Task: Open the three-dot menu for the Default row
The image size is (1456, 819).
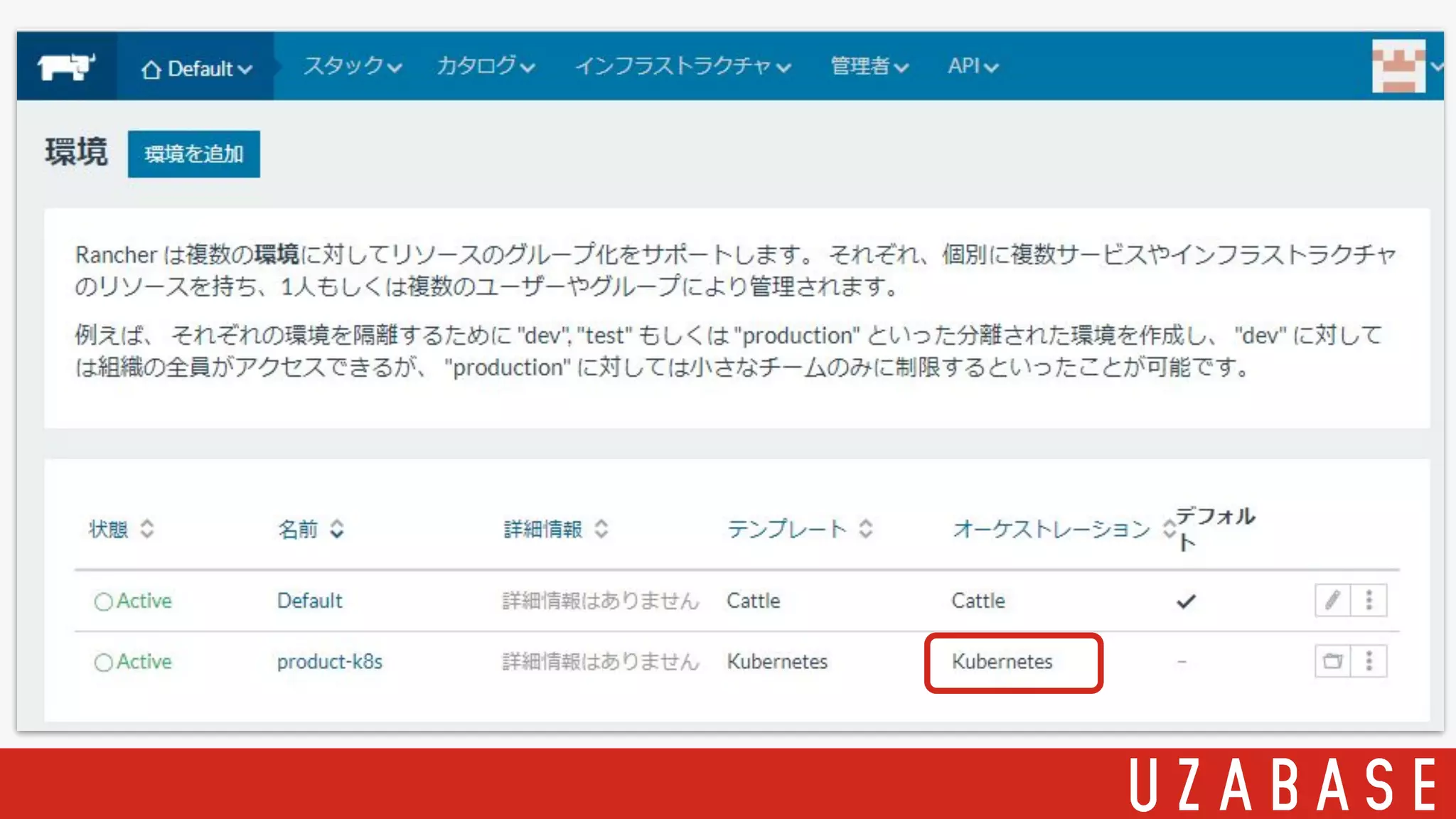Action: tap(1369, 601)
